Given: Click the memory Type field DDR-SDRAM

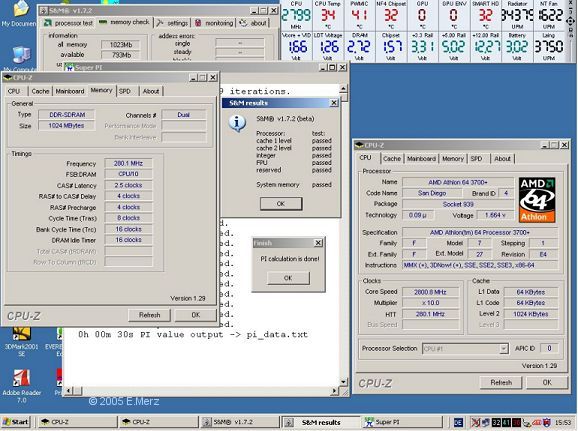Looking at the screenshot, I should click(x=67, y=115).
